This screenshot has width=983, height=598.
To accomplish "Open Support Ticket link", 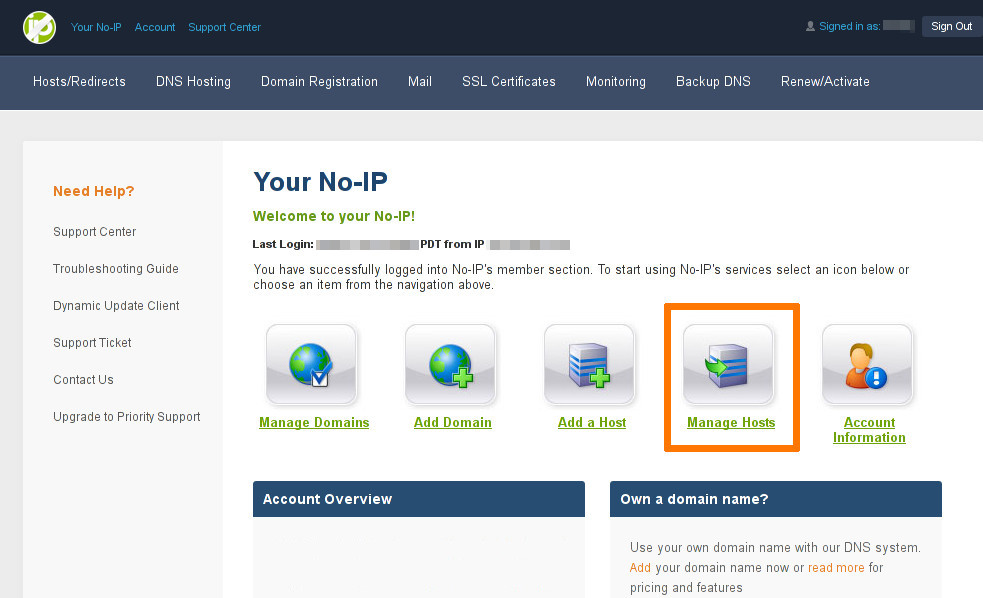I will (x=92, y=343).
